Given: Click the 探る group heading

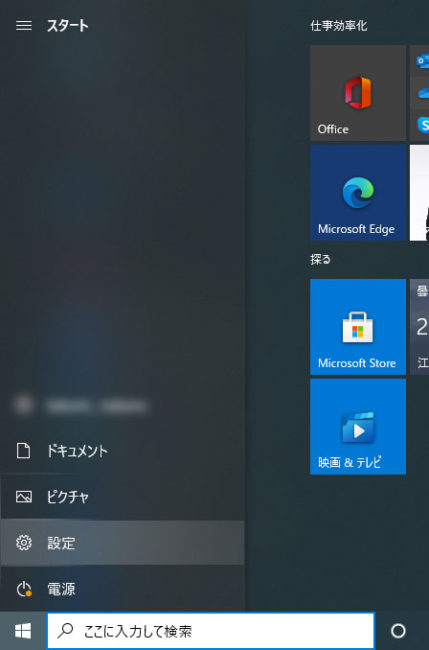Looking at the screenshot, I should (320, 260).
